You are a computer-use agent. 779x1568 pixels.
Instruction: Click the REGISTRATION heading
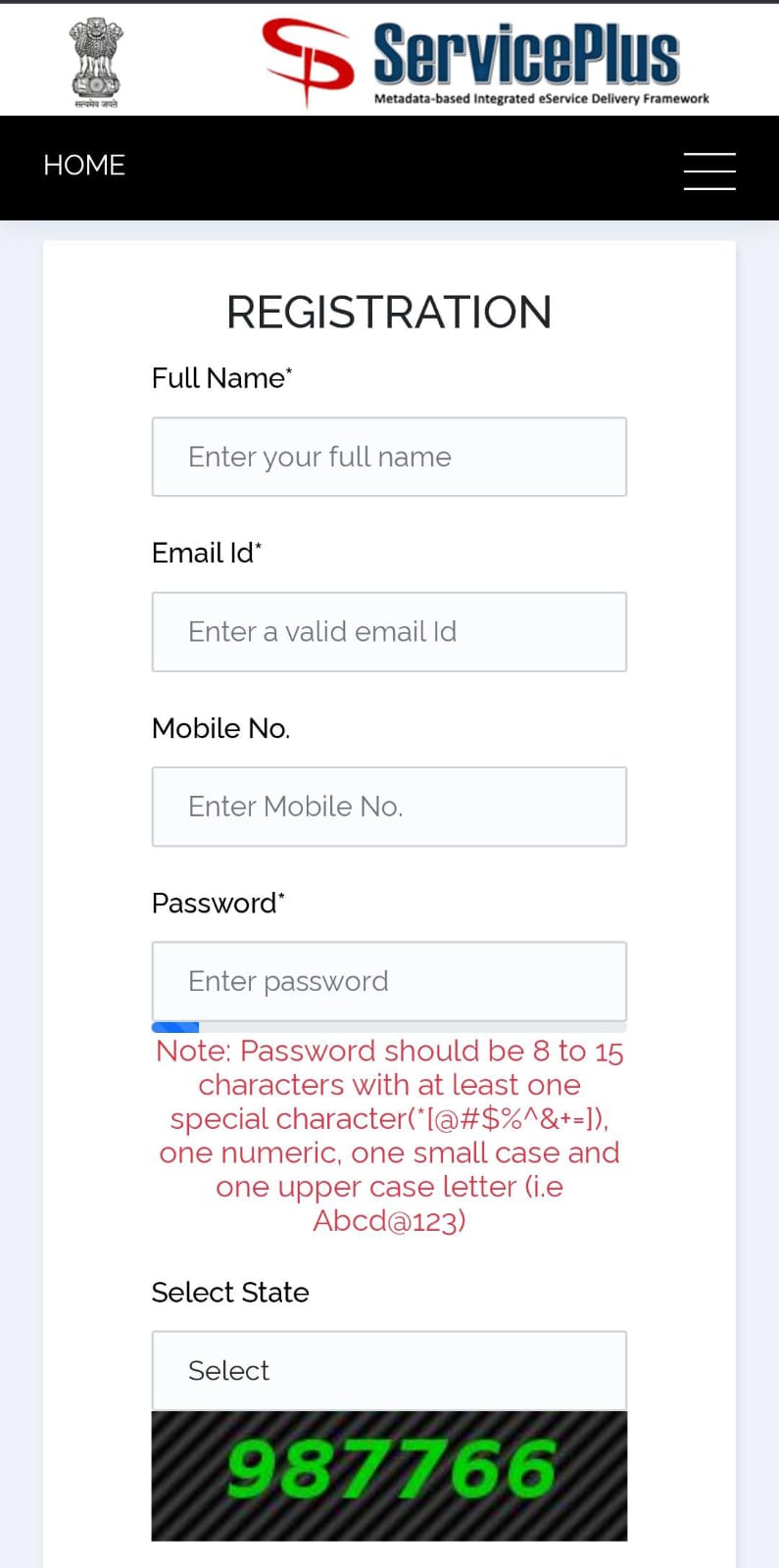[x=389, y=313]
